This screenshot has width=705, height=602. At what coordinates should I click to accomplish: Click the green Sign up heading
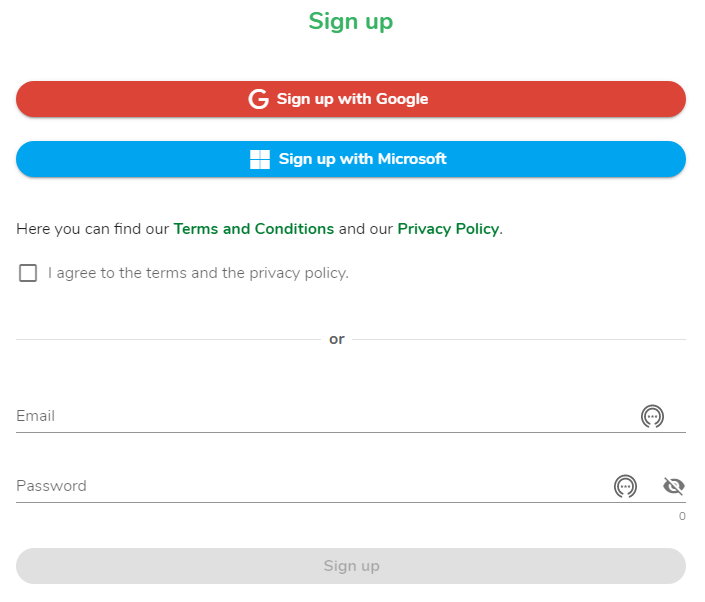[x=351, y=21]
